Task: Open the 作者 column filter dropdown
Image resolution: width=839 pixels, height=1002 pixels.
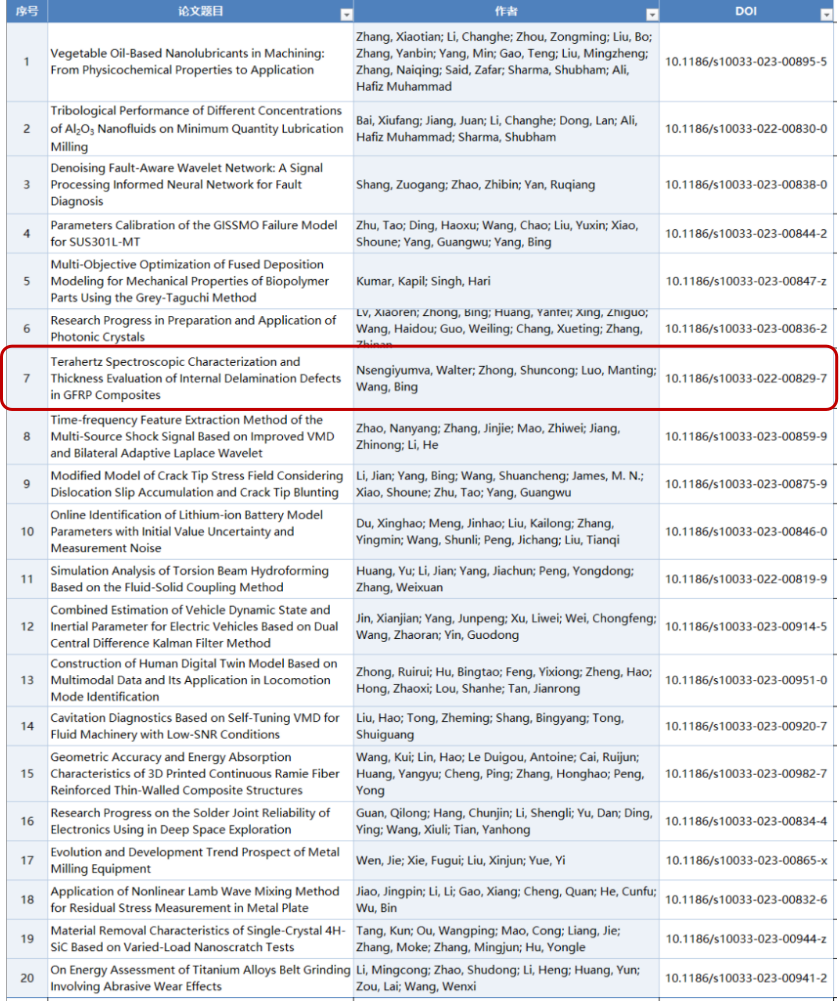Action: [x=652, y=14]
